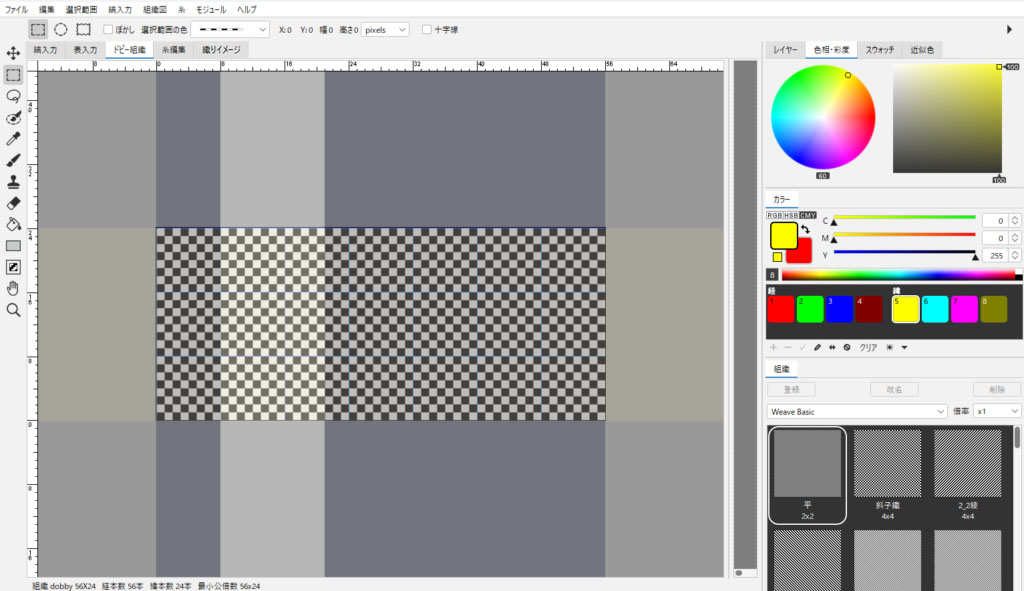Screen dimensions: 1024x591
Task: Pick the Eyedropper tool
Action: pos(13,139)
